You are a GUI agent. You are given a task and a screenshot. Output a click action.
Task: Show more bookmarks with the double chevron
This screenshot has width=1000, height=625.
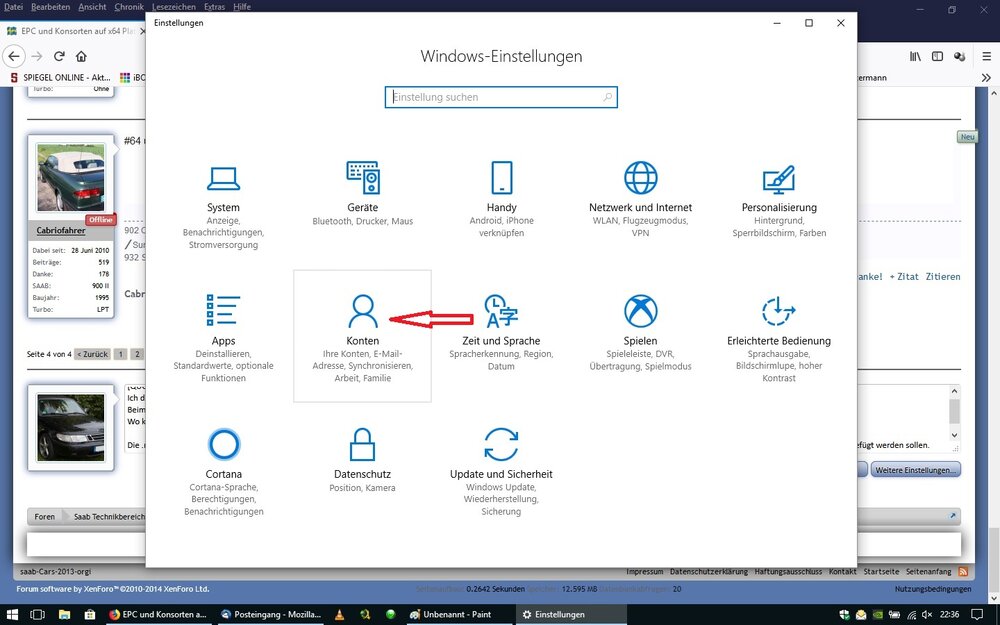click(986, 77)
